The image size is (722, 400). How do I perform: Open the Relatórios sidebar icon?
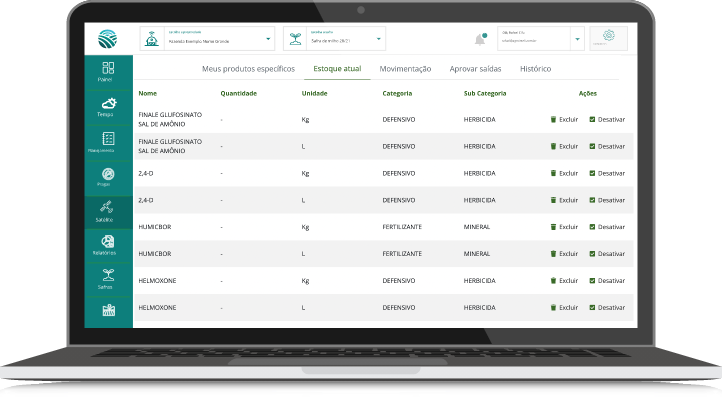click(108, 242)
